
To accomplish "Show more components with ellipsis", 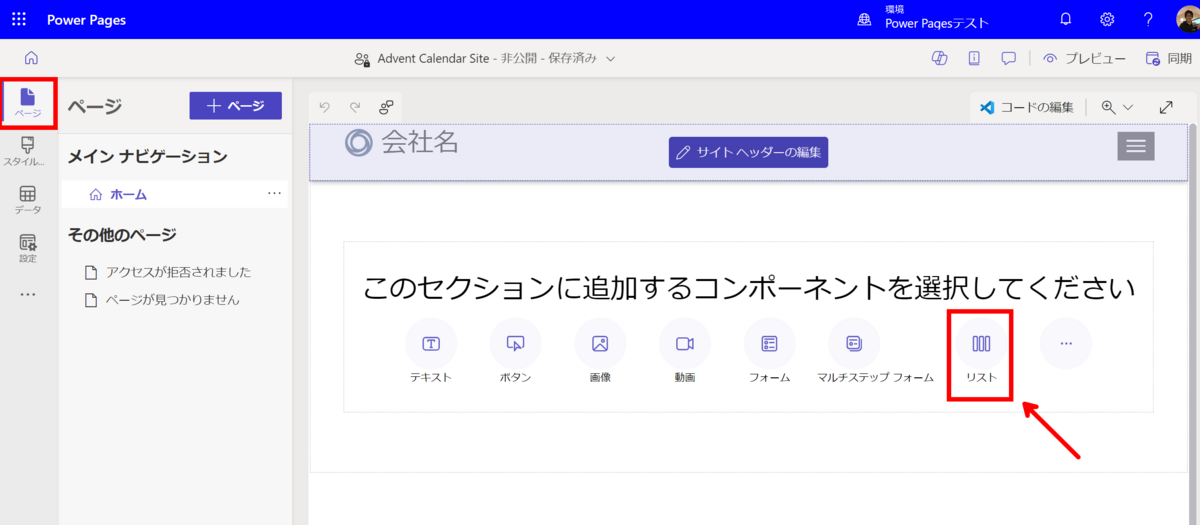I will [x=1066, y=343].
